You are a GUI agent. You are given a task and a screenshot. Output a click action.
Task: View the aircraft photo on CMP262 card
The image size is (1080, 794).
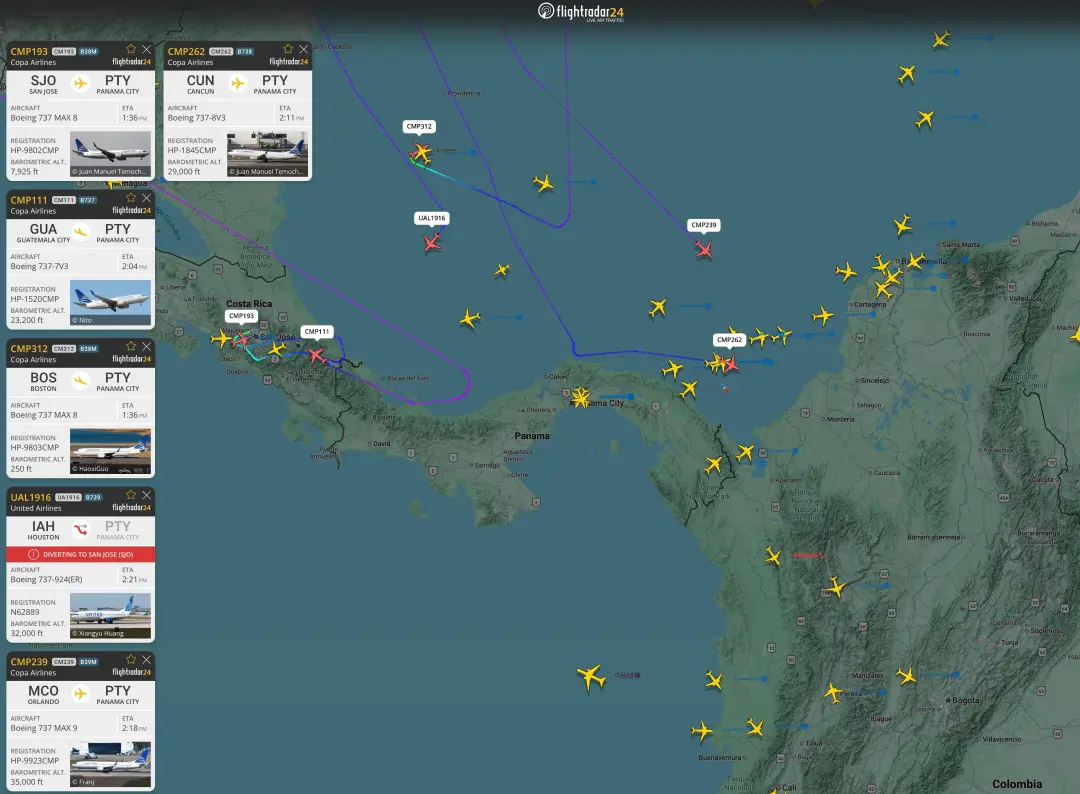[267, 154]
